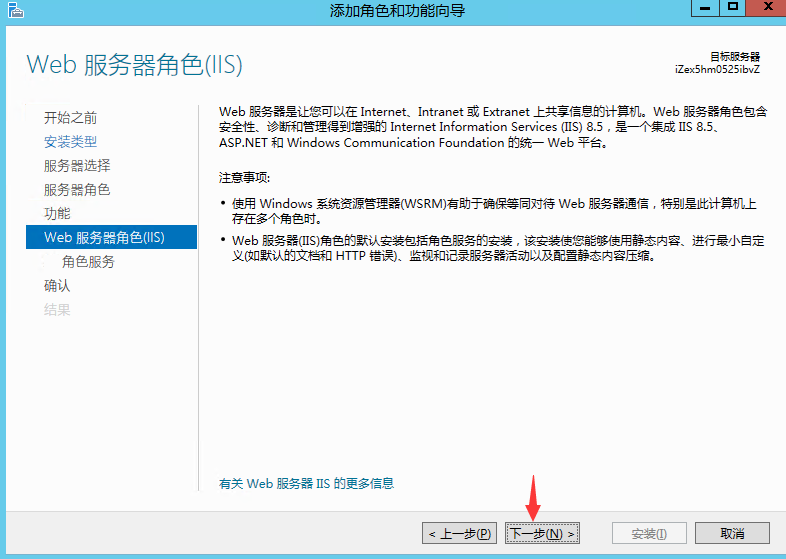Viewport: 786px width, 559px height.
Task: Close the wizard with the red X
Action: [765, 8]
